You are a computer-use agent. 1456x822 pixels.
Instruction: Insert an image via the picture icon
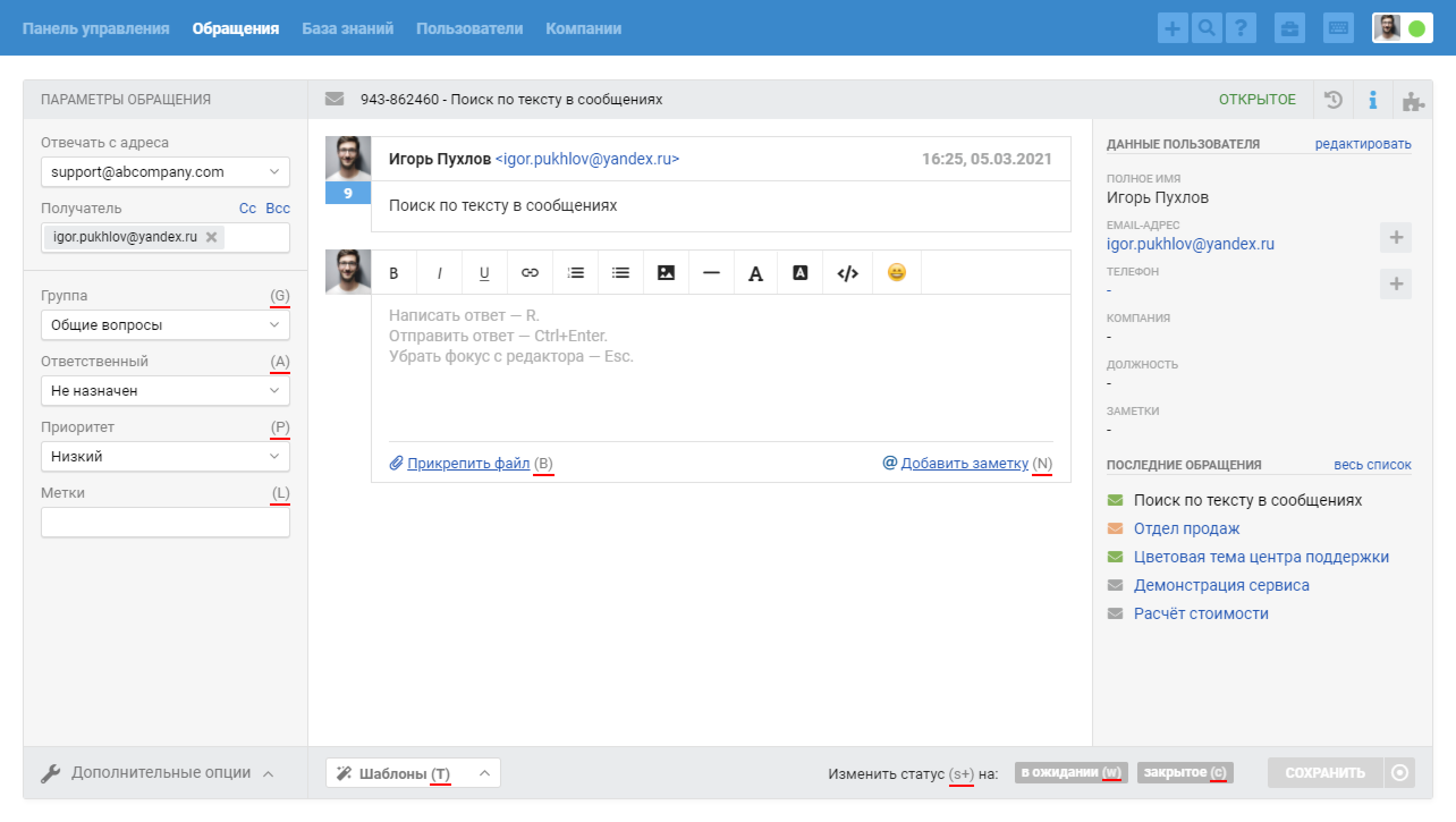coord(666,273)
